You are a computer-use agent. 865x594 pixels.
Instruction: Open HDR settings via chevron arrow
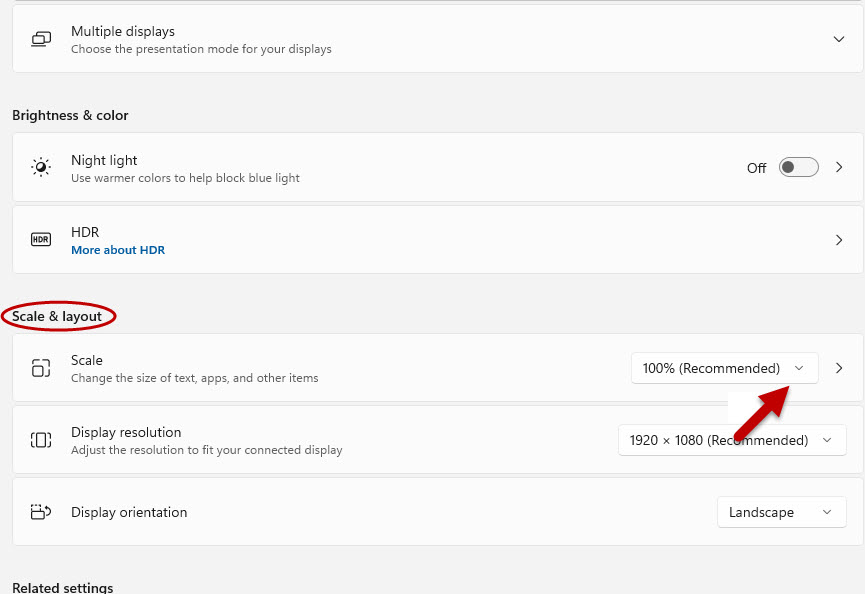click(x=839, y=240)
